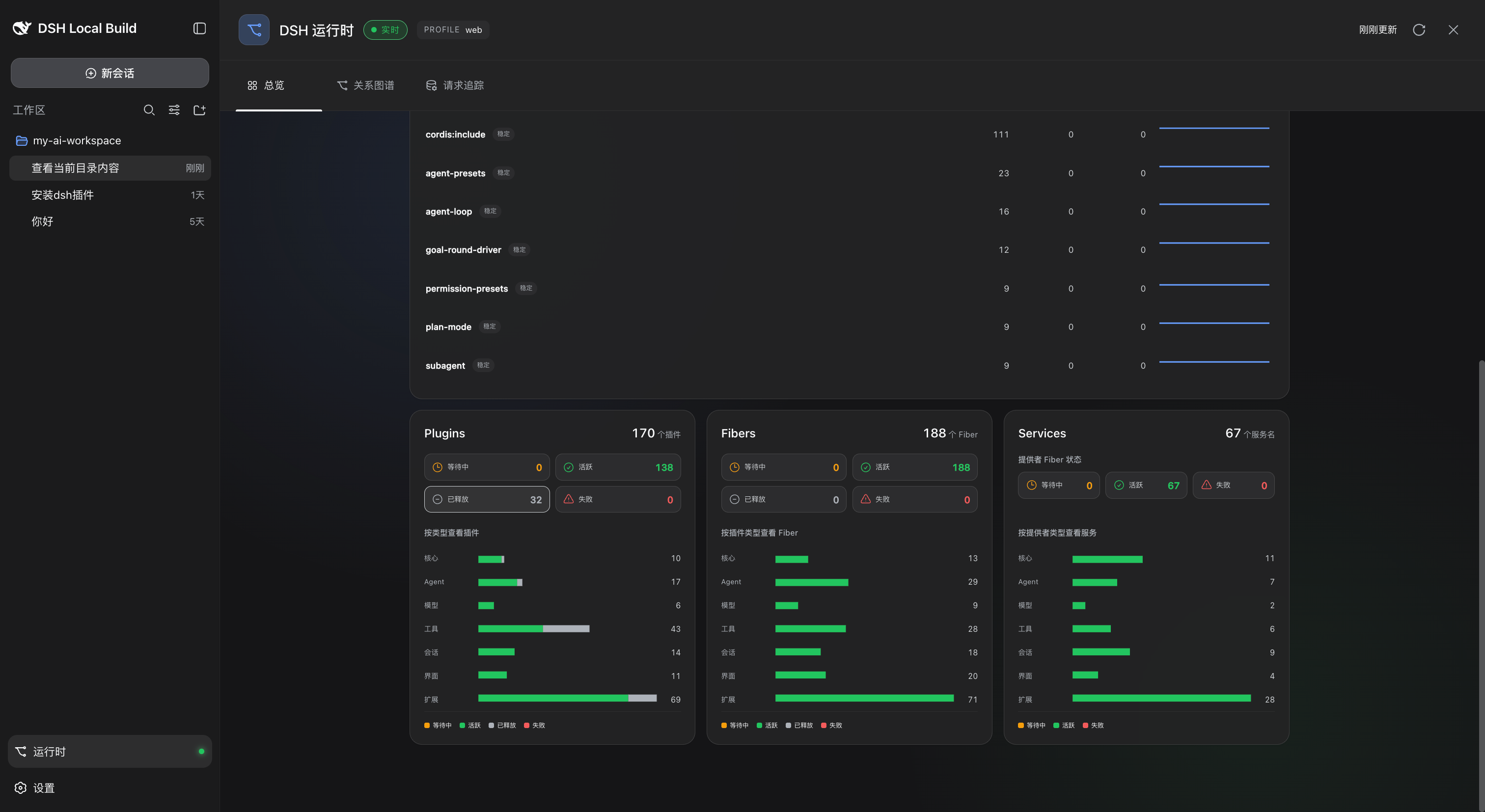The width and height of the screenshot is (1485, 812).
Task: Close the runtime panel
Action: click(x=1453, y=30)
